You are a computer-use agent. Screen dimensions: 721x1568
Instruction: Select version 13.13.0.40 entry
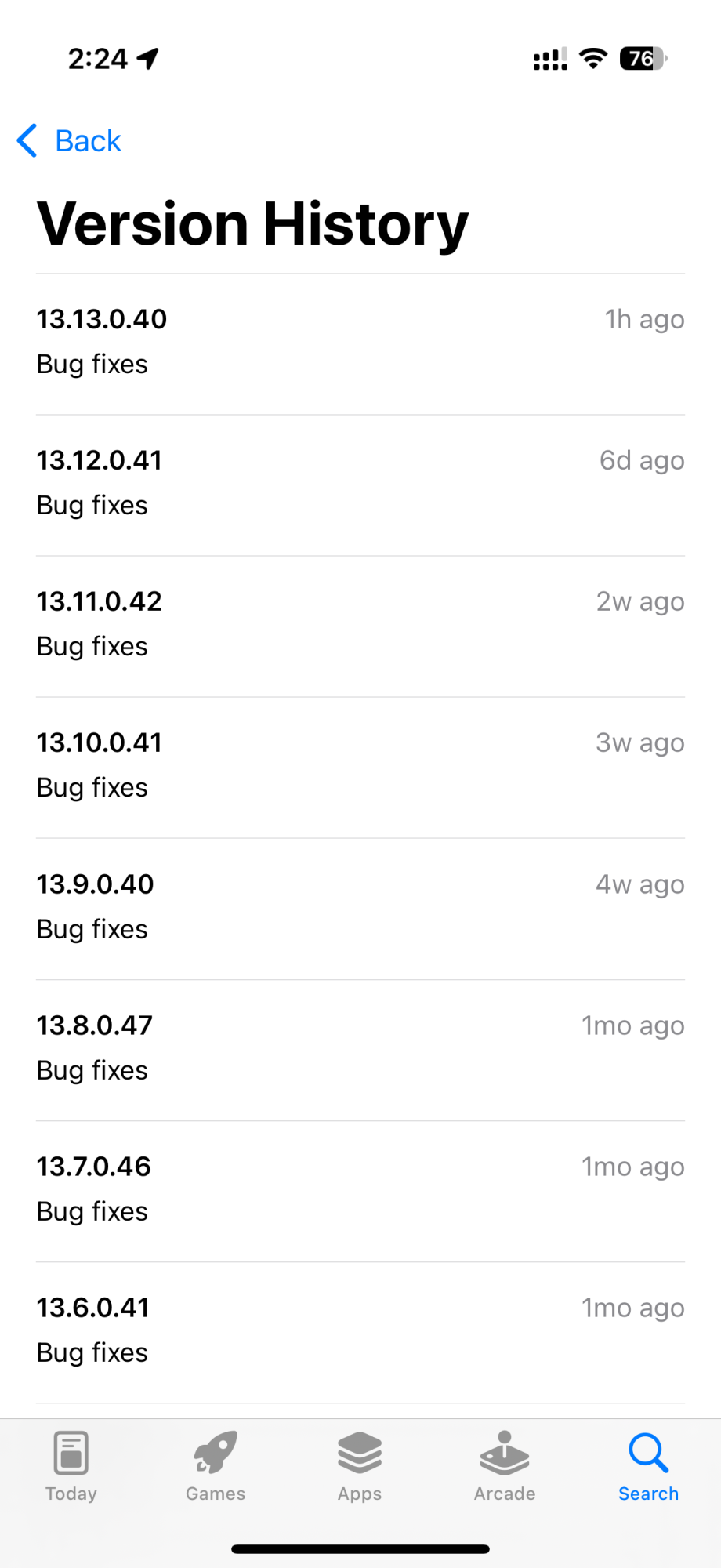tap(360, 342)
